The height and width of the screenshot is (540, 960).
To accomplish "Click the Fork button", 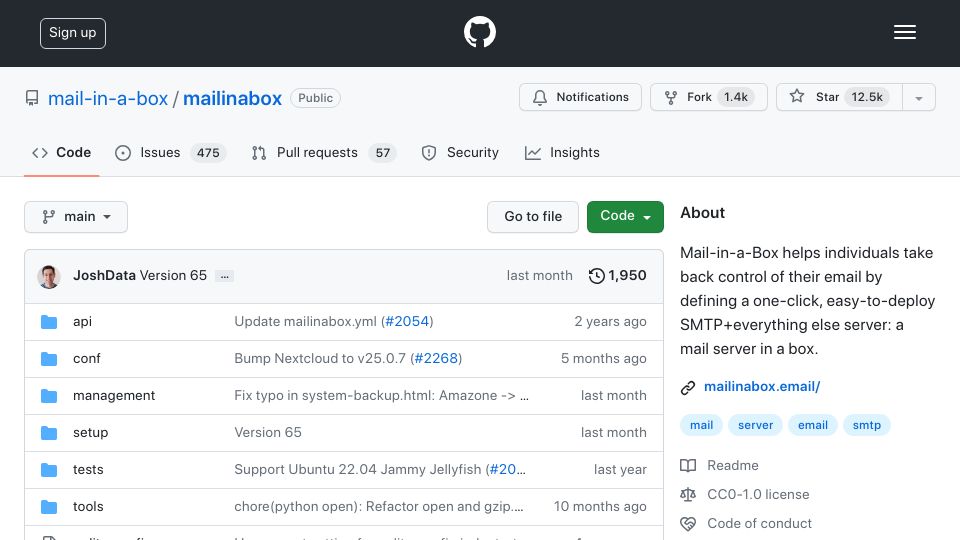I will tap(708, 97).
